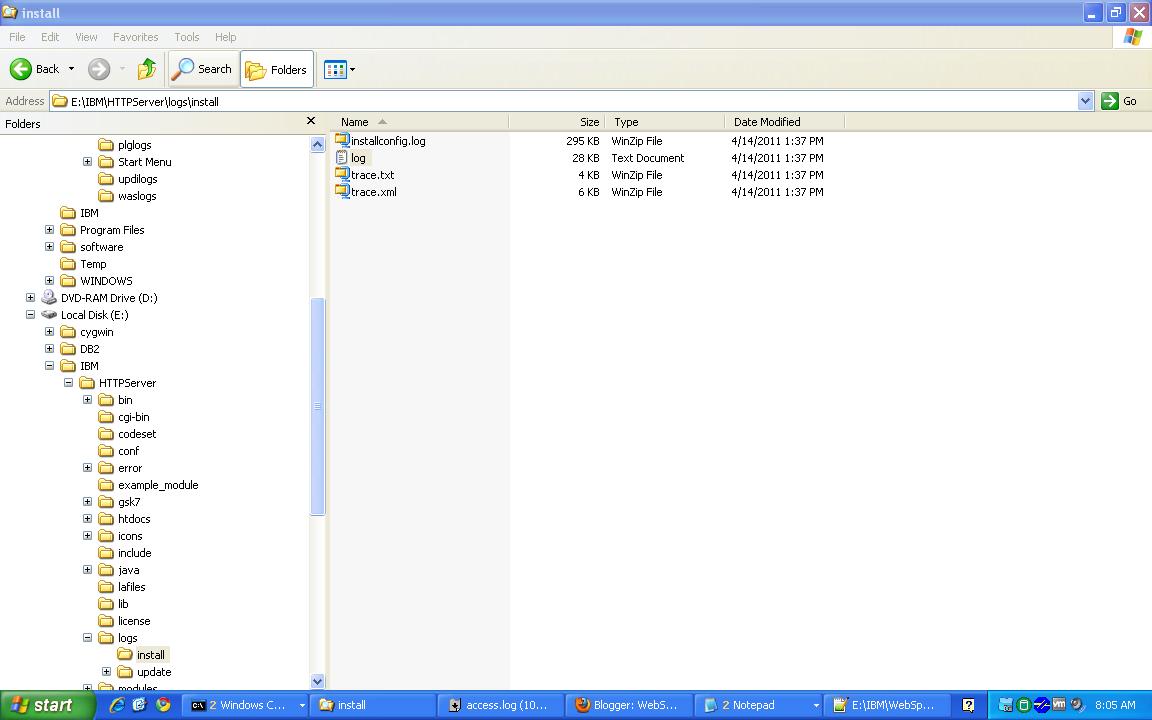This screenshot has width=1152, height=720.
Task: Click the Go button
Action: [1119, 101]
